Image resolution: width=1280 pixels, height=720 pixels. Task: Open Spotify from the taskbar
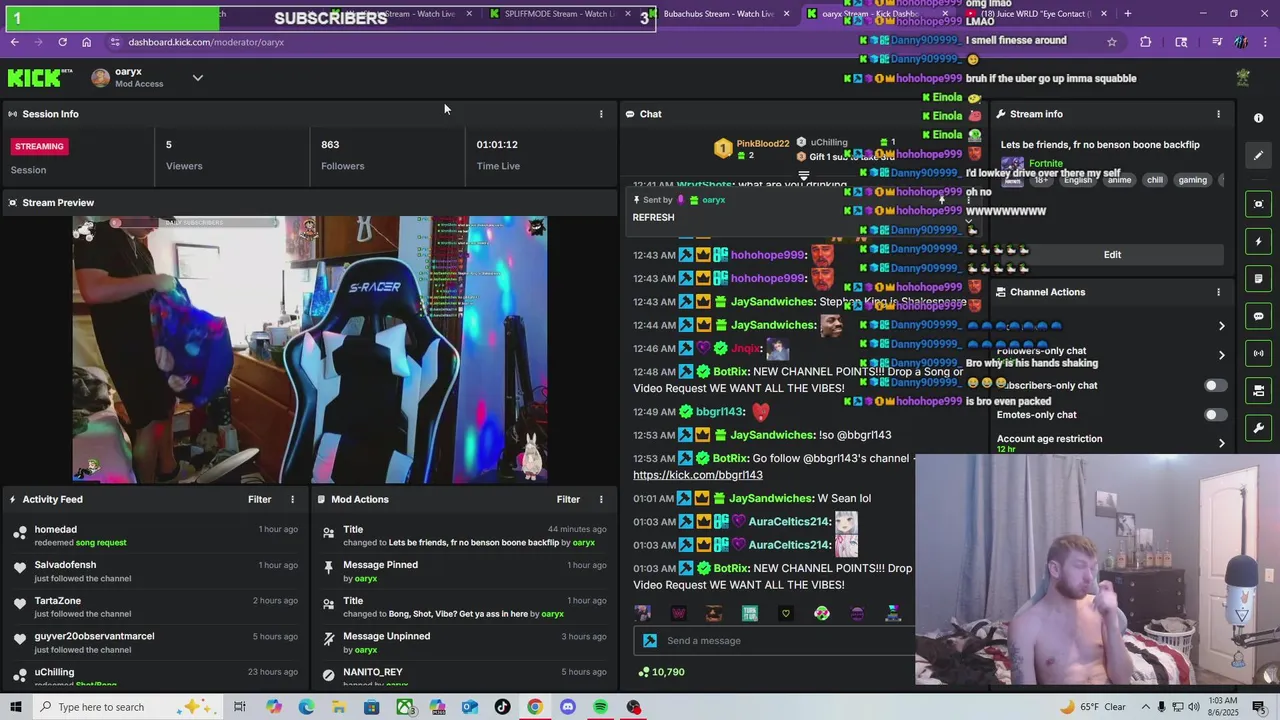(x=600, y=707)
